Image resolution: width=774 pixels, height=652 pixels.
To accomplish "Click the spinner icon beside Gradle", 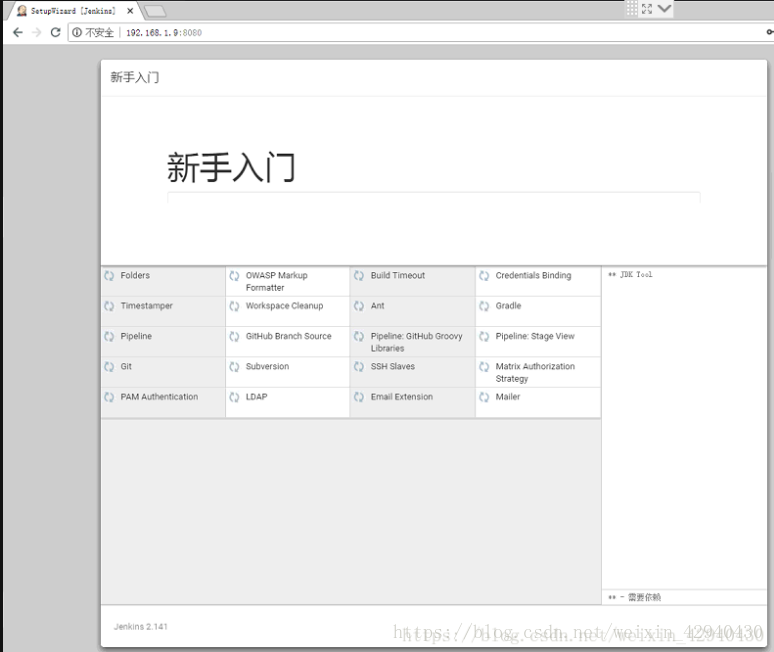I will 484,307.
